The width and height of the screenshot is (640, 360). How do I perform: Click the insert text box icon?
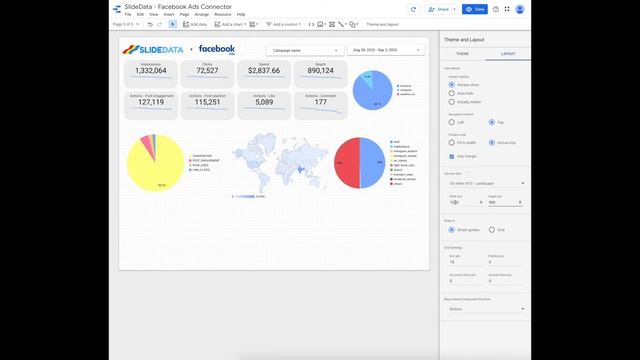coord(332,24)
